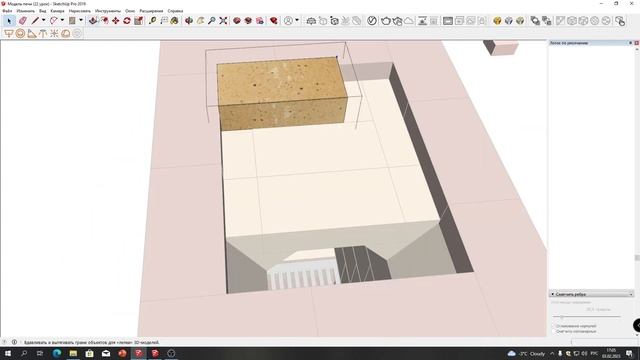Viewport: 640px width, 360px height.
Task: Click the checkmark circle toolbar icon
Action: [x=371, y=20]
